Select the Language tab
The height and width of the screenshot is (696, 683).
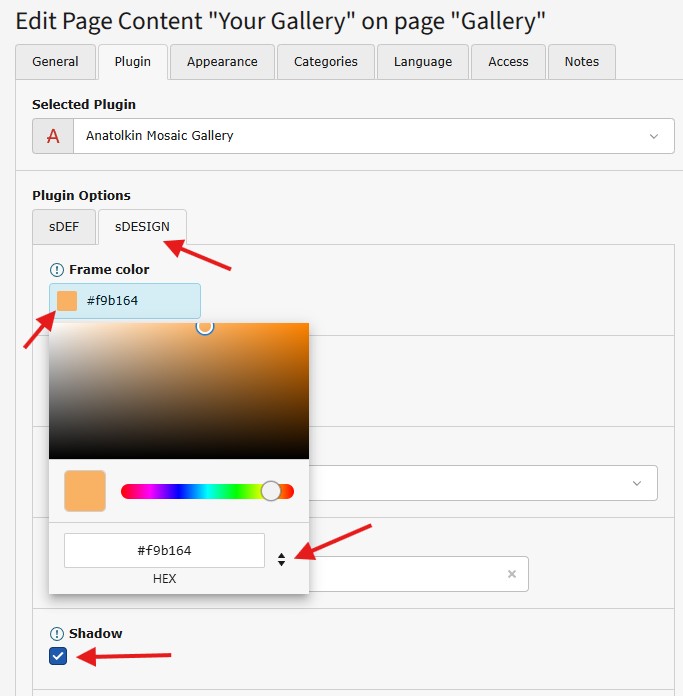[x=422, y=62]
